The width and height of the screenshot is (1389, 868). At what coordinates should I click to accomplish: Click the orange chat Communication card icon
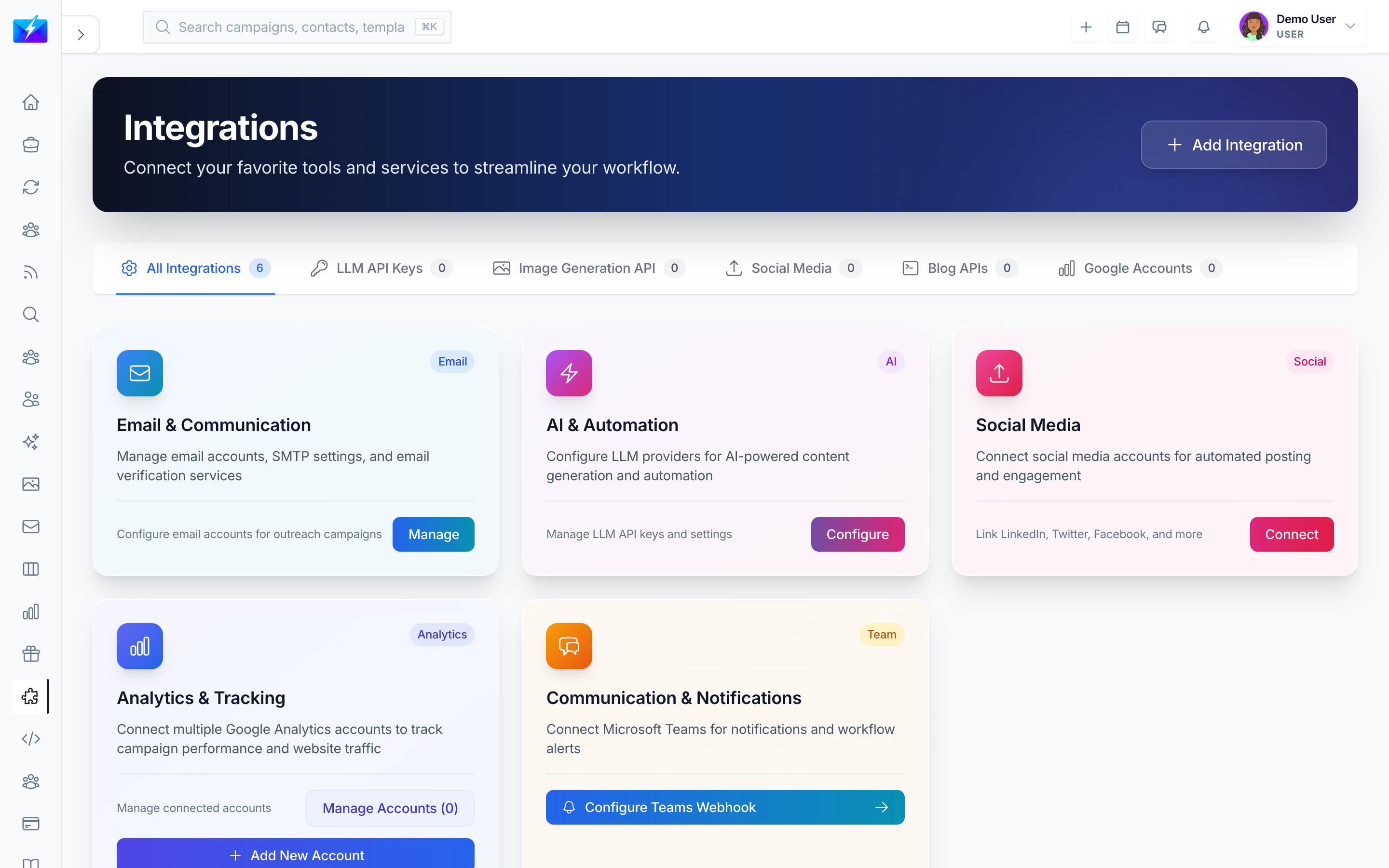(x=569, y=646)
